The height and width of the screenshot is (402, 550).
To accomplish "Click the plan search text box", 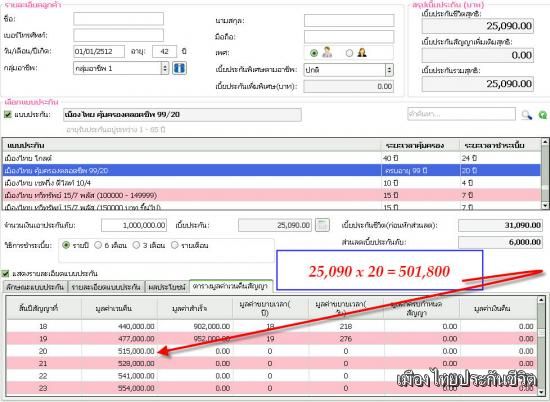I will click(x=461, y=114).
